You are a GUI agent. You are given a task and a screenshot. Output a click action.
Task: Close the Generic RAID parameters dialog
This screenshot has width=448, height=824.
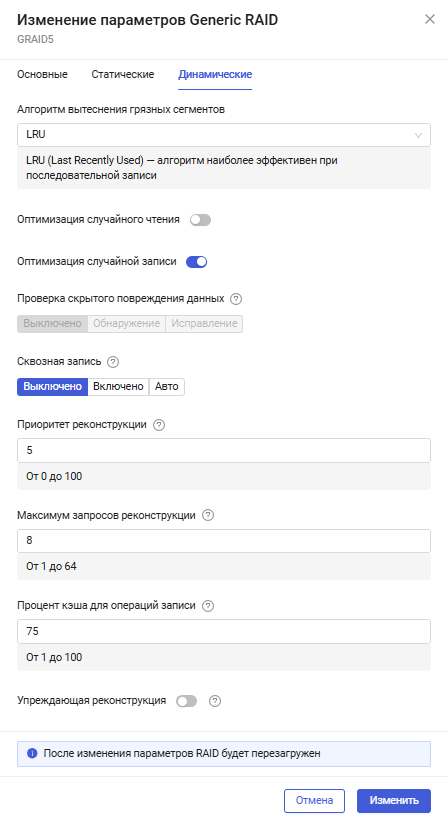point(430,19)
